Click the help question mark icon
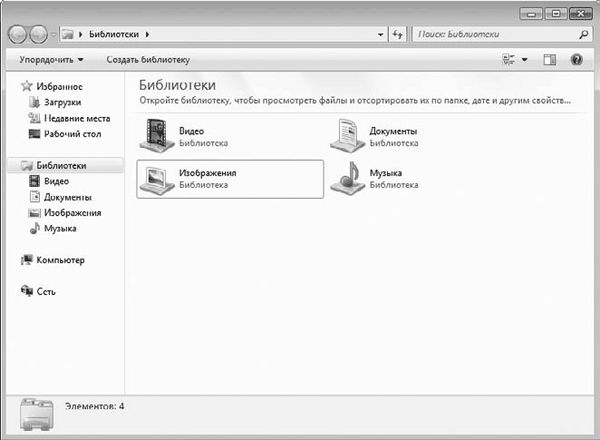600x440 pixels. coord(577,60)
